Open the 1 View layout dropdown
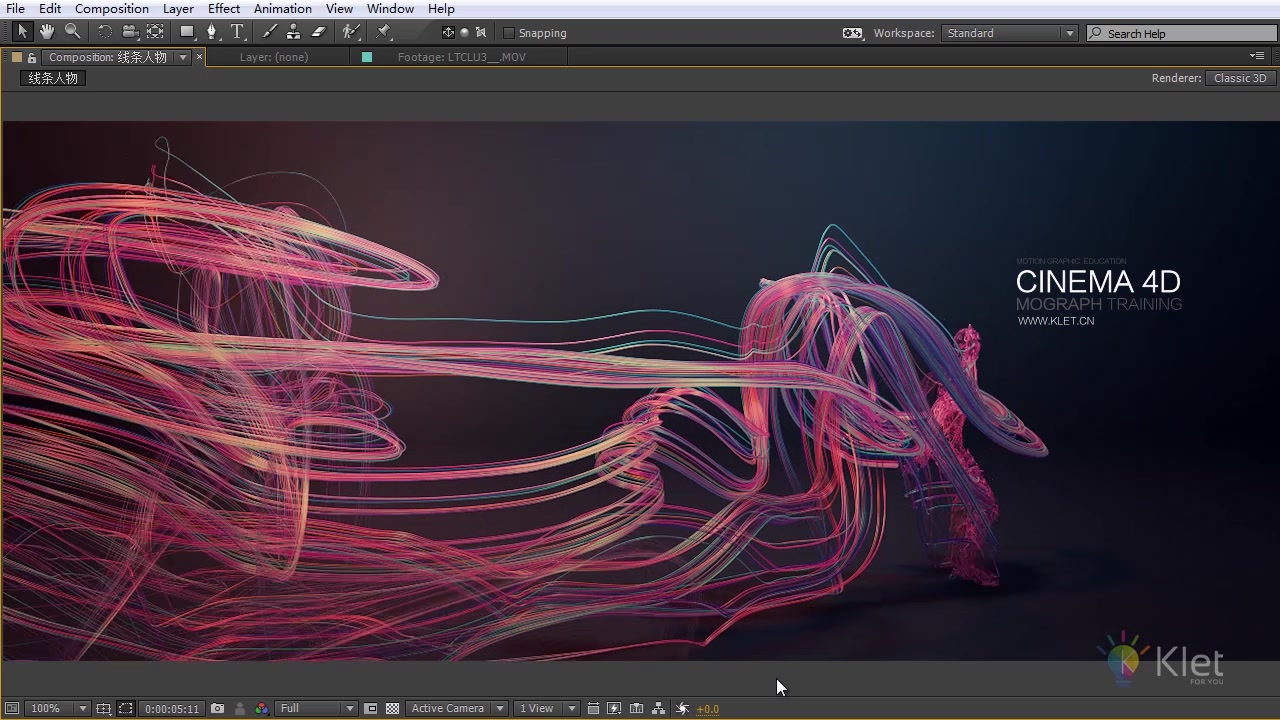This screenshot has height=720, width=1280. (547, 708)
